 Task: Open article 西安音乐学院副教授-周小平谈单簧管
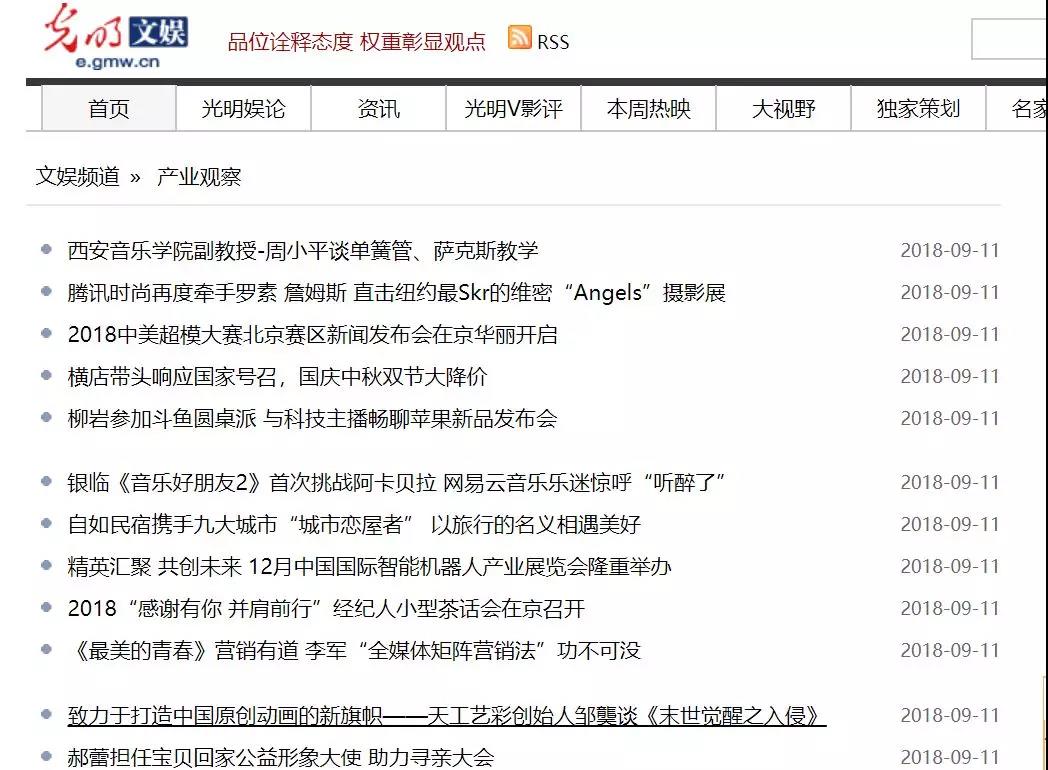click(x=303, y=251)
